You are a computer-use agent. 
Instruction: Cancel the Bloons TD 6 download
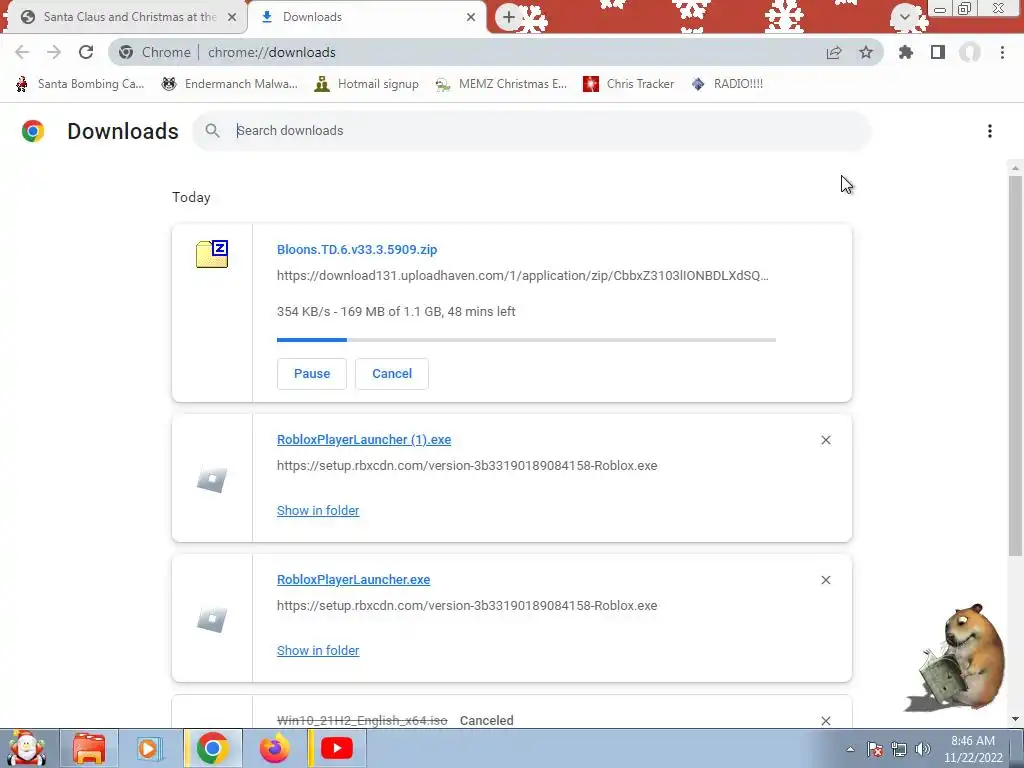tap(392, 374)
